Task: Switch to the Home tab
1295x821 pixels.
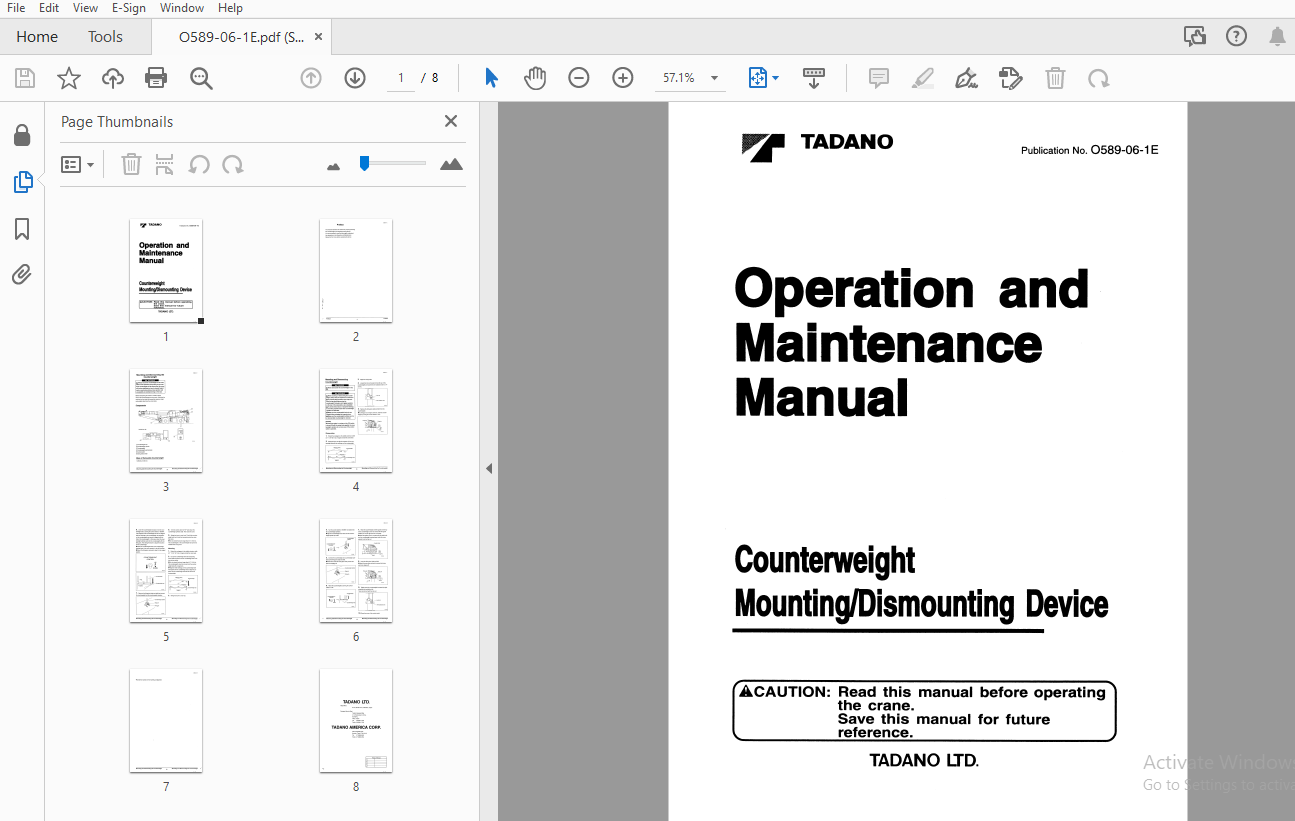Action: coord(37,36)
